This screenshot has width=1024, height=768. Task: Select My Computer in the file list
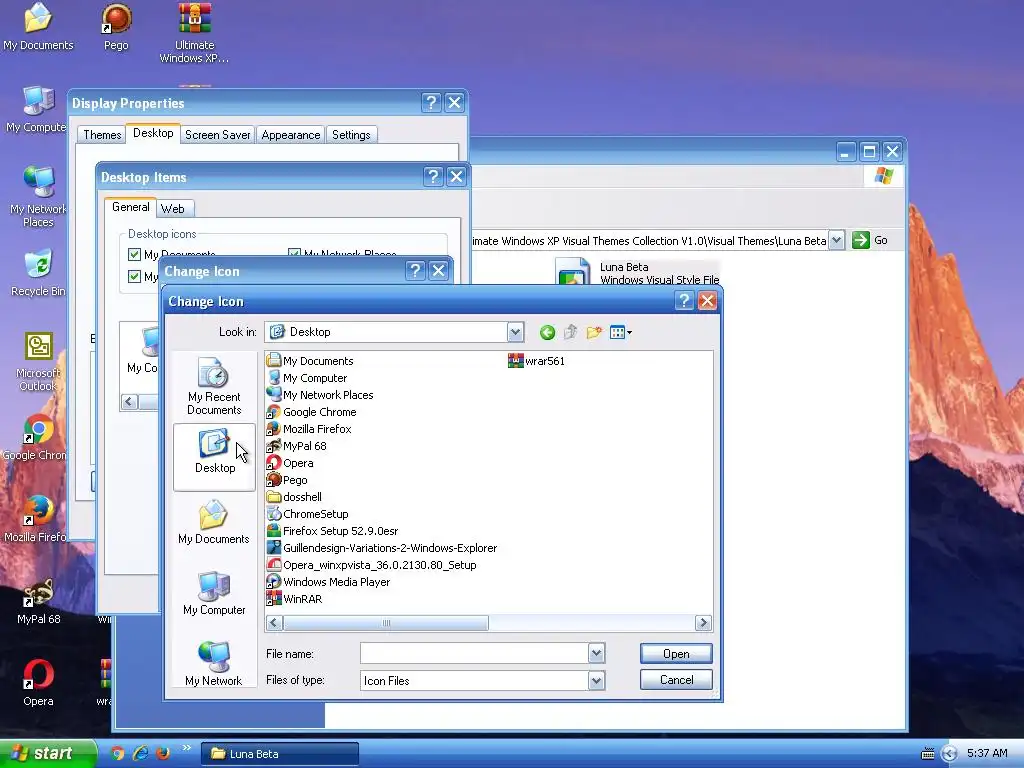(x=307, y=378)
